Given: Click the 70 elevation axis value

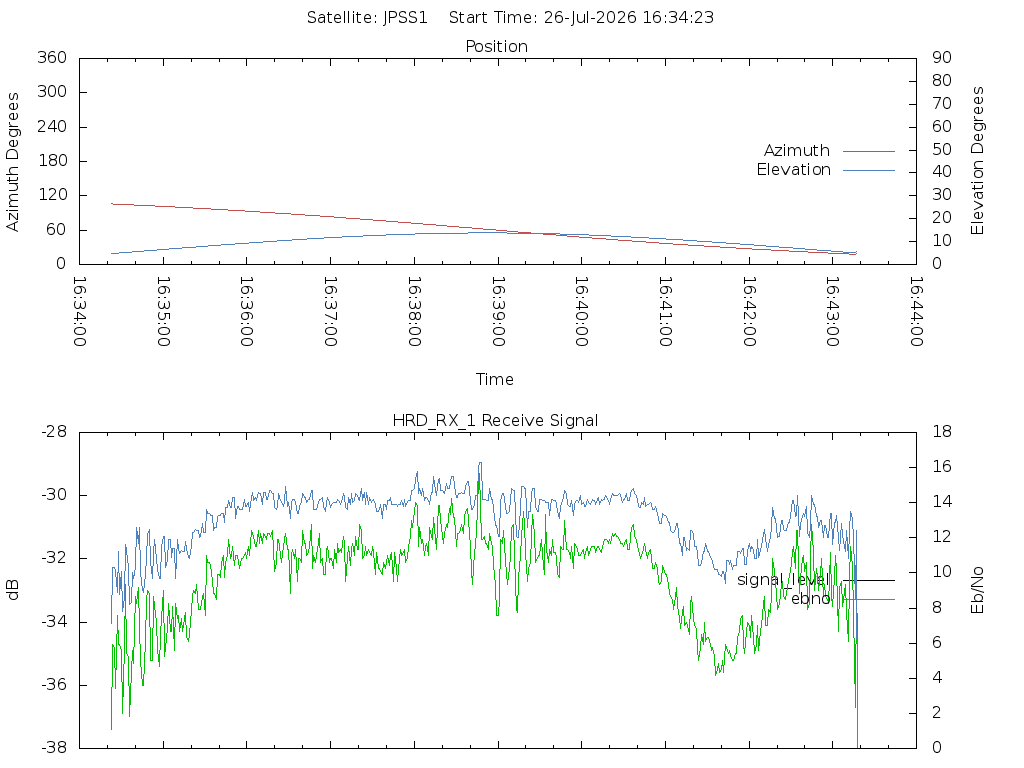Looking at the screenshot, I should point(941,103).
